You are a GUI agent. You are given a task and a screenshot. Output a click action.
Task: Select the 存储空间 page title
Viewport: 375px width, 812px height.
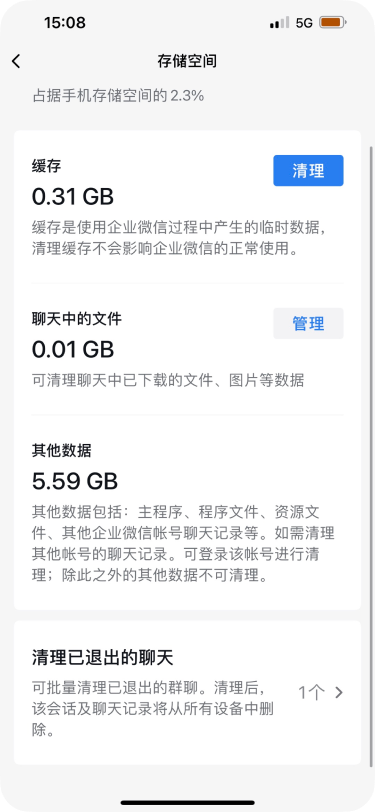pos(187,61)
